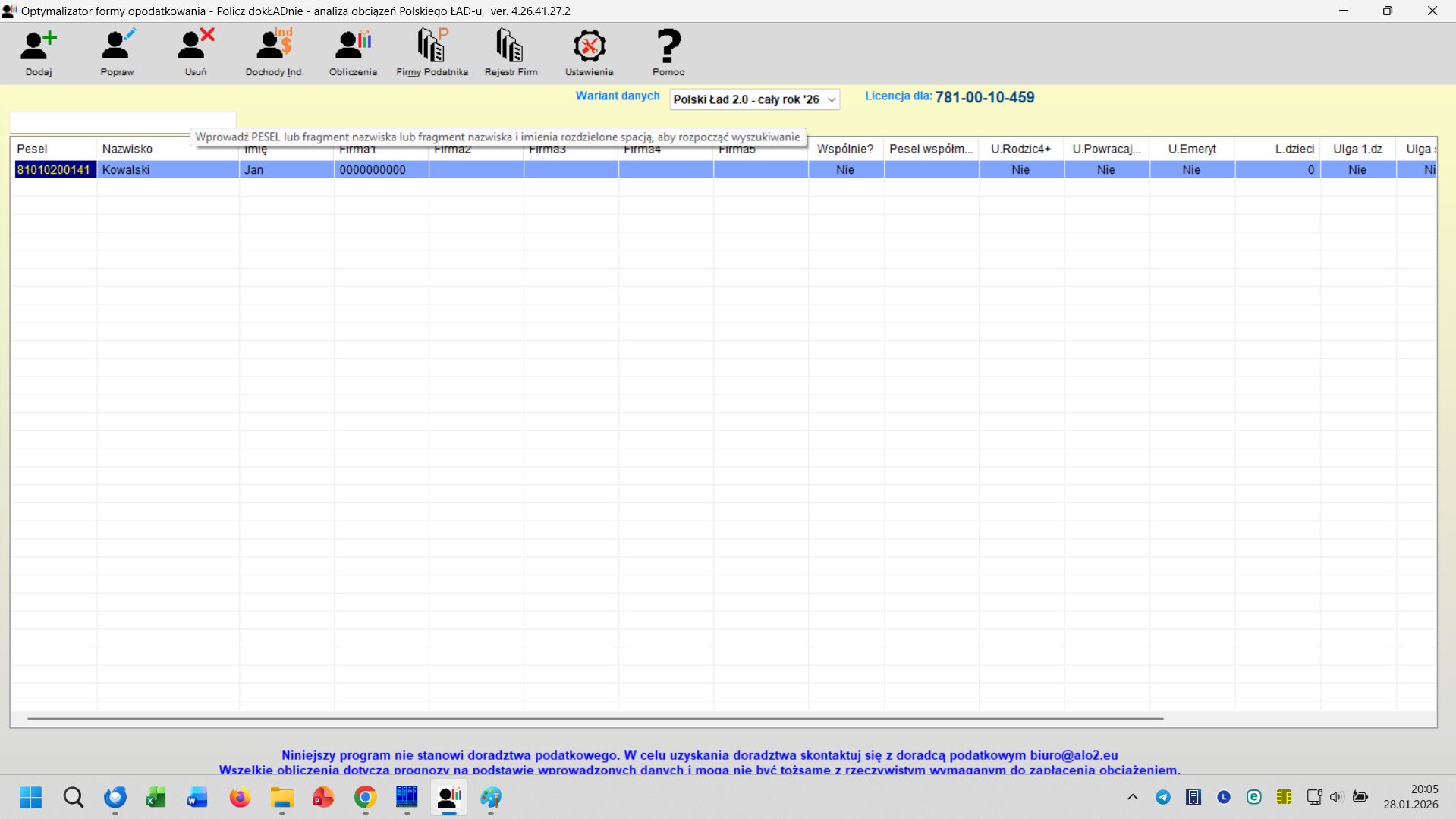Open the Rejestr Firm registry

point(511,52)
